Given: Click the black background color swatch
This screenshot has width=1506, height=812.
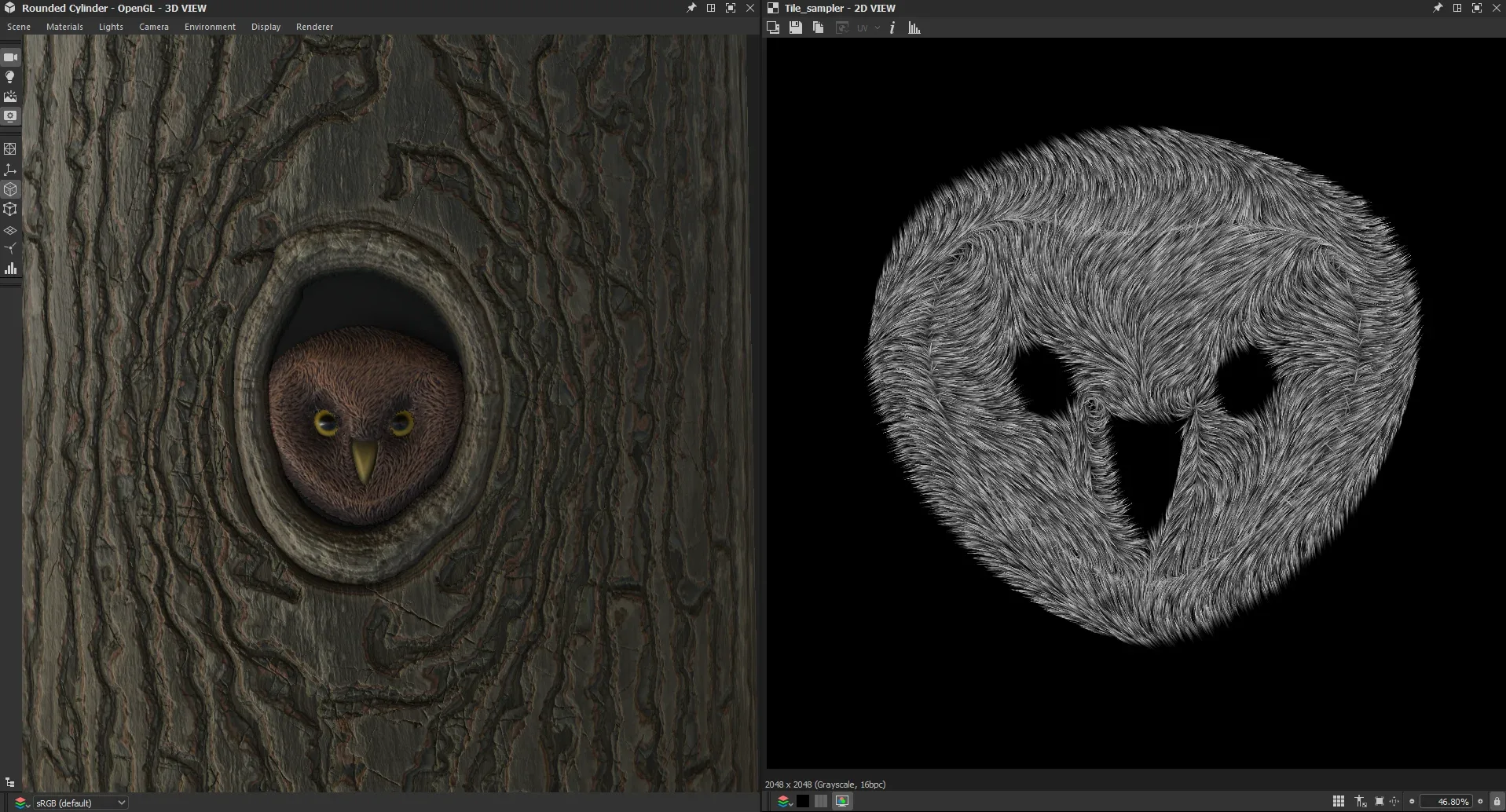Looking at the screenshot, I should 803,801.
